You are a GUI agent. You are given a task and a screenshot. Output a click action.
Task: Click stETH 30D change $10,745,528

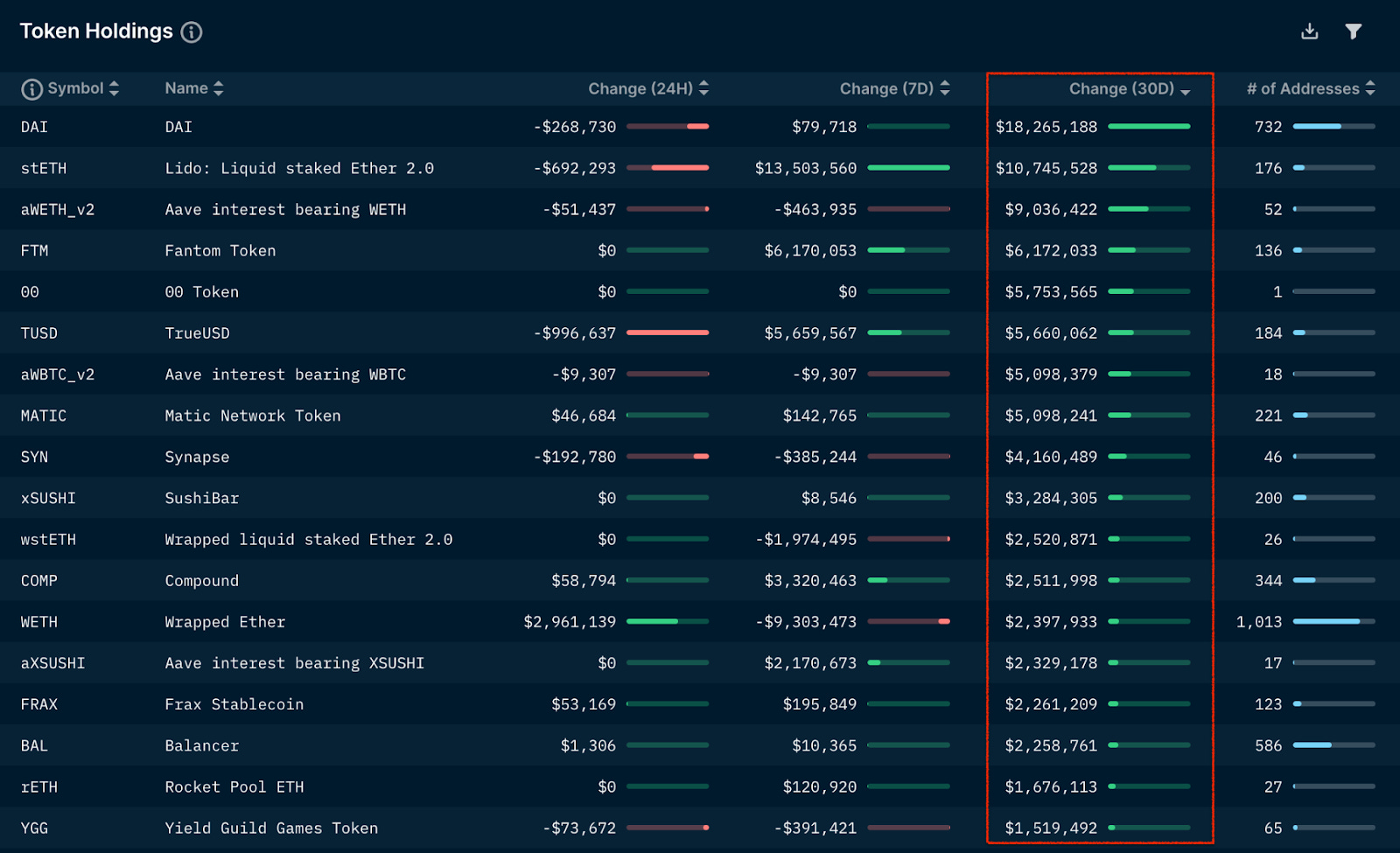click(x=1046, y=168)
